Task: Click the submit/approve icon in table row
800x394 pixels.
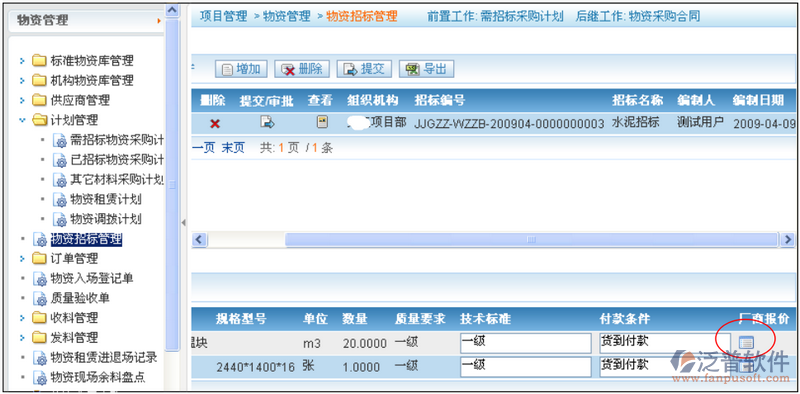Action: pyautogui.click(x=267, y=122)
